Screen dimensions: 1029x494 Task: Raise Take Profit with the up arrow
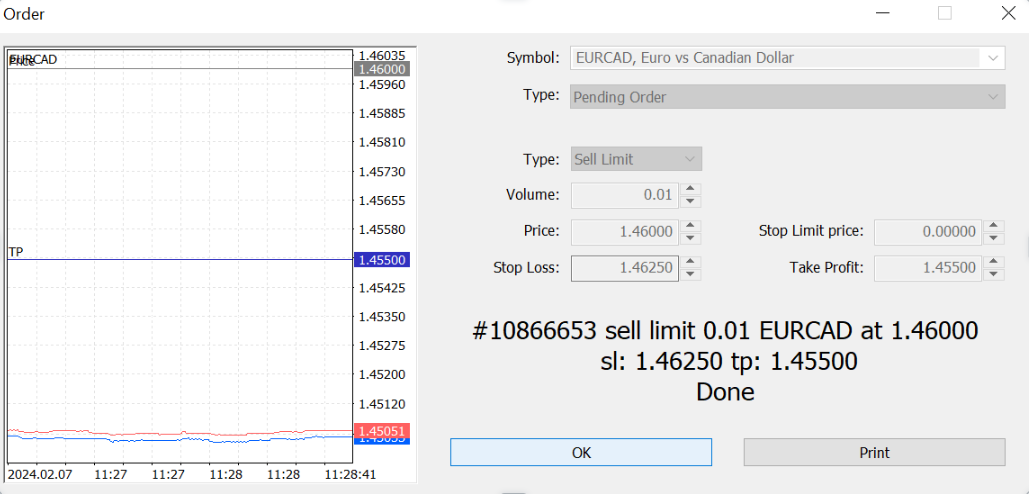click(x=993, y=262)
